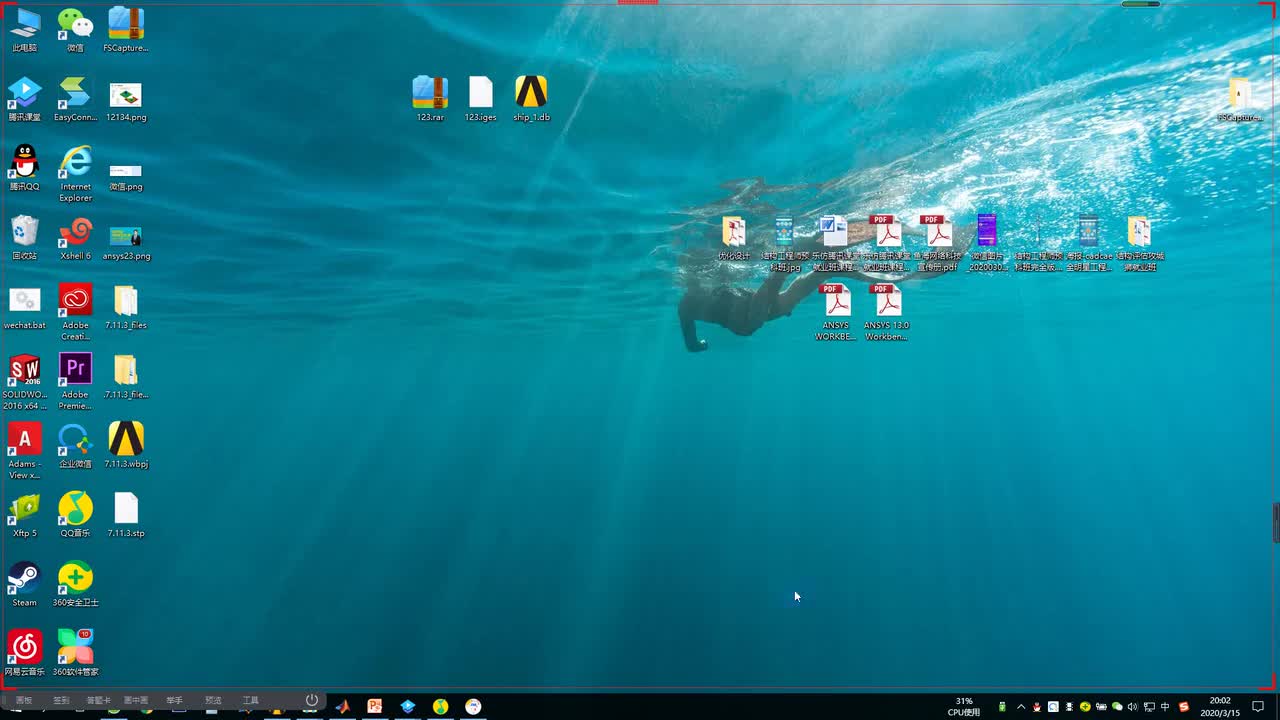Image resolution: width=1280 pixels, height=720 pixels.
Task: Click 签到 in the classroom toolbar
Action: [x=61, y=700]
